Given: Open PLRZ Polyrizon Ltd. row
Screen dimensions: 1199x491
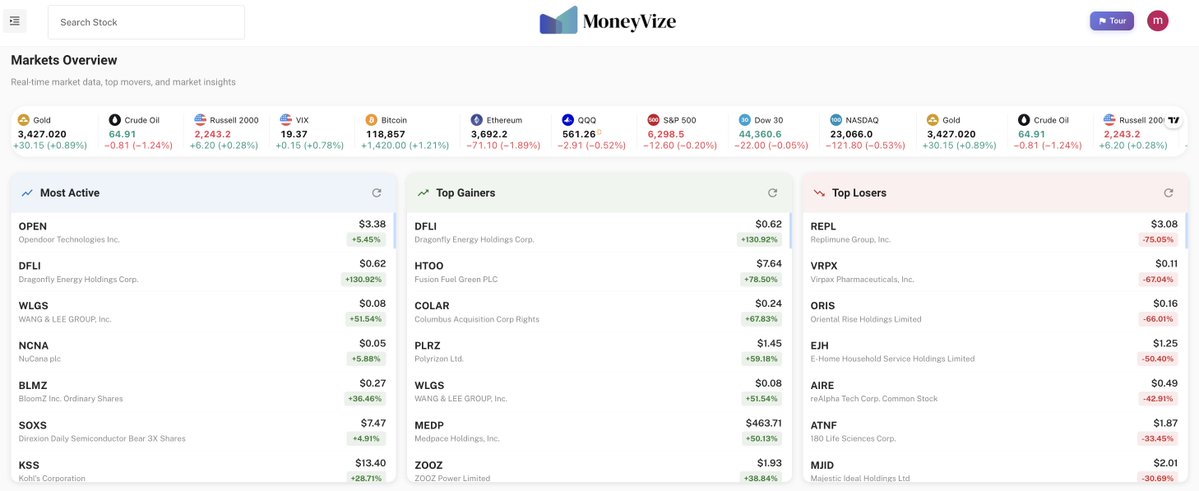Looking at the screenshot, I should [598, 352].
